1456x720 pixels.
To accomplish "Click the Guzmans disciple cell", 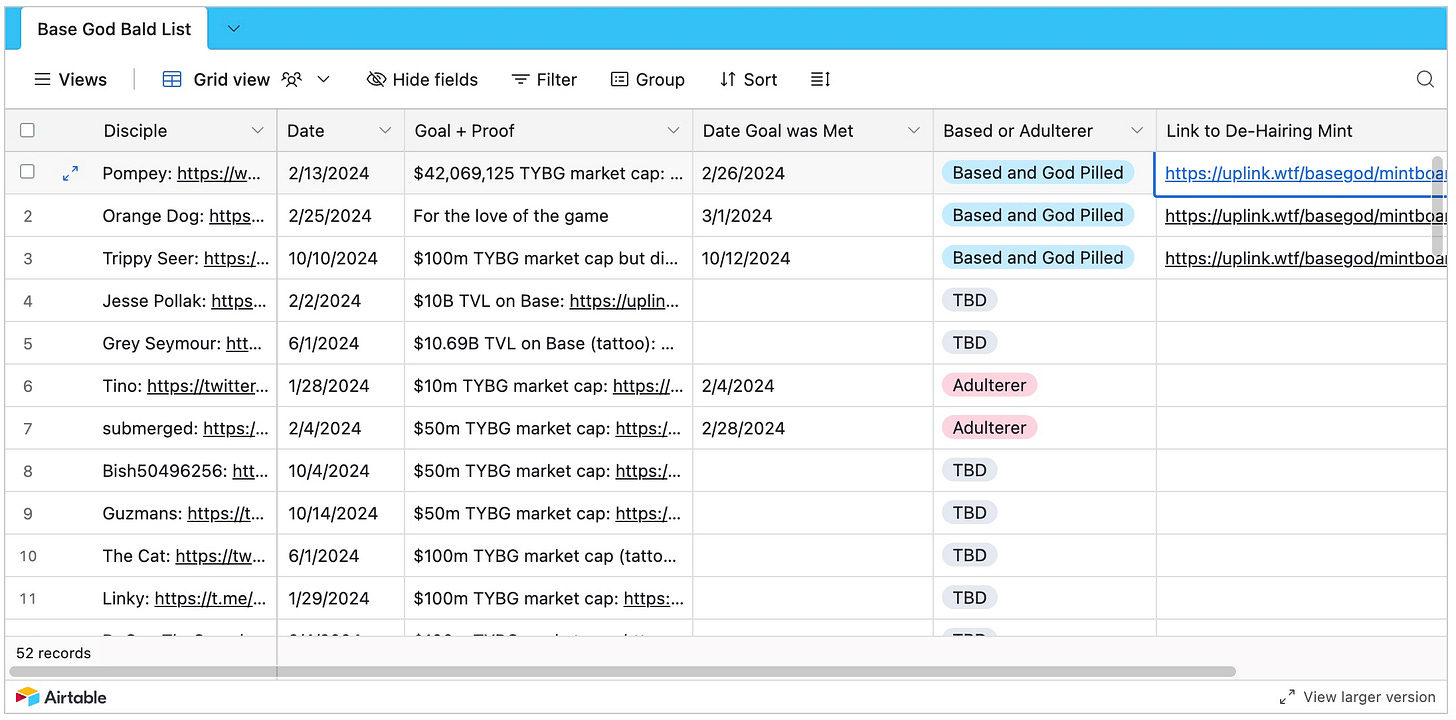I will coord(183,513).
